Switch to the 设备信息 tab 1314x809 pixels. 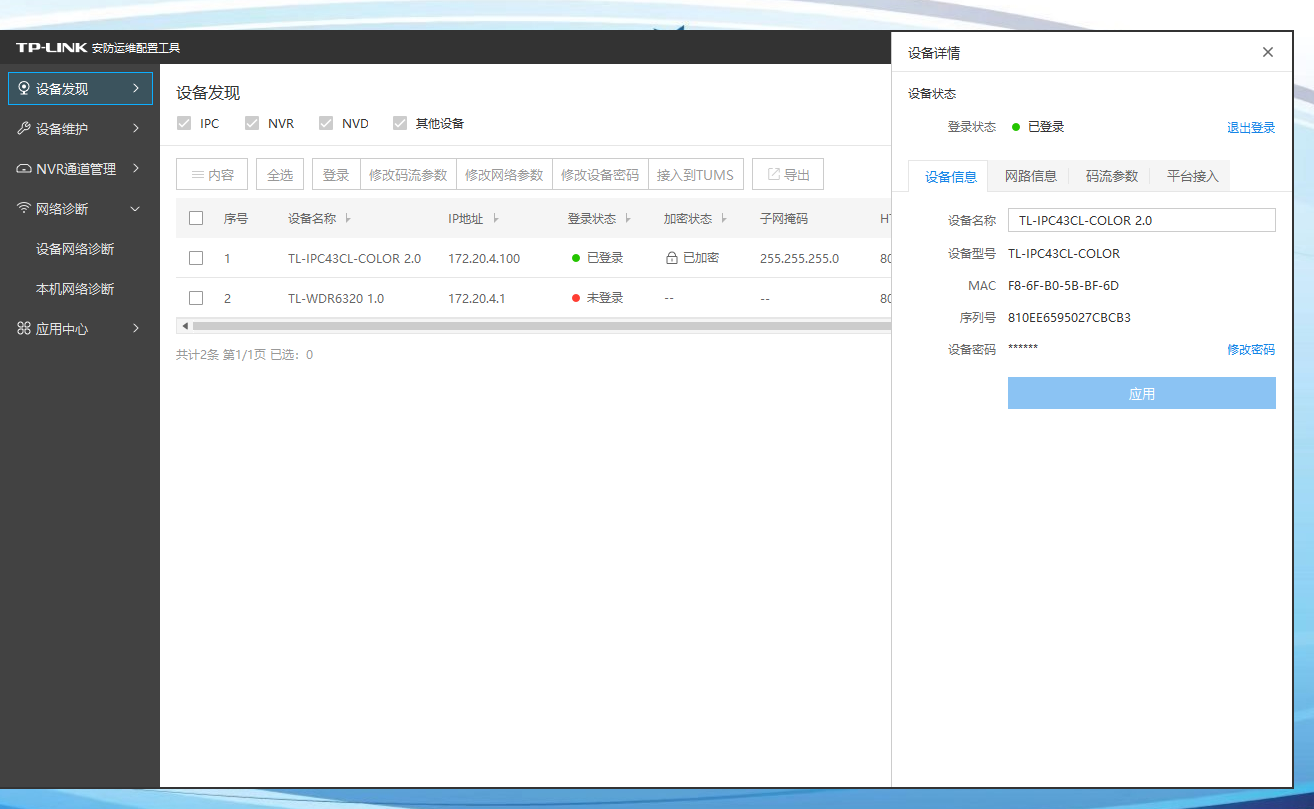click(x=950, y=176)
